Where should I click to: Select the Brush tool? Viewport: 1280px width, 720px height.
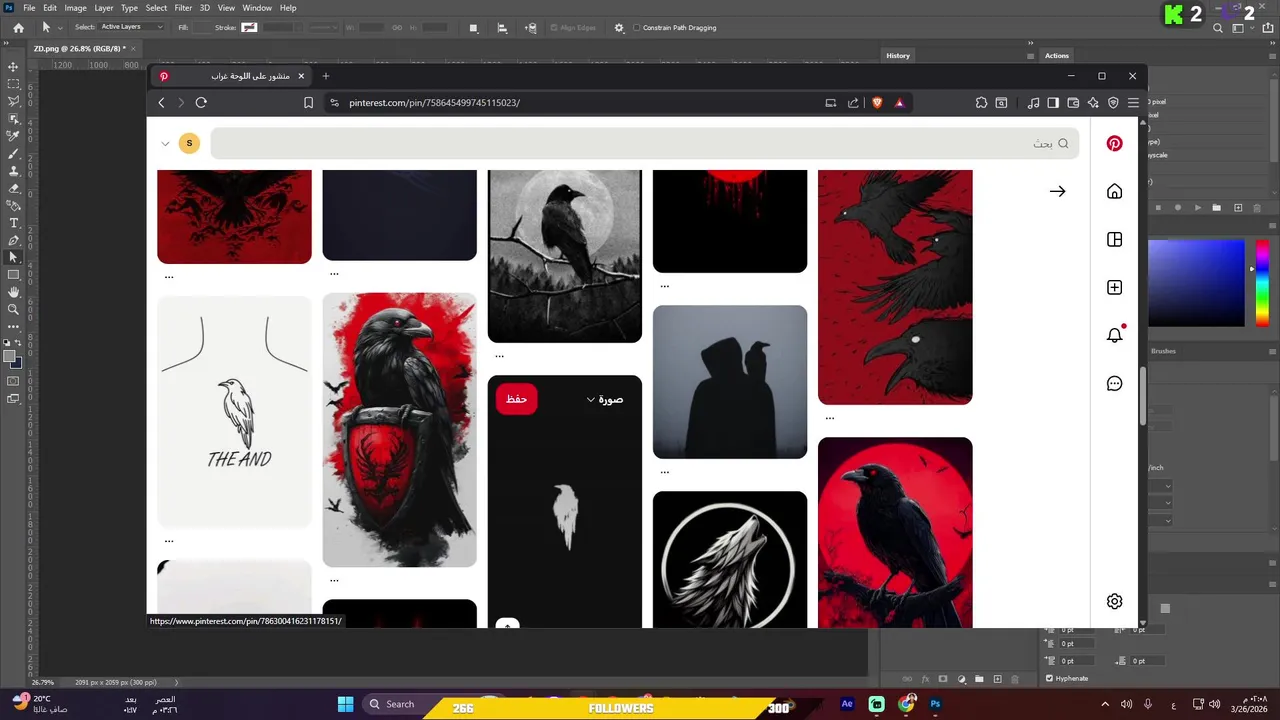(13, 154)
